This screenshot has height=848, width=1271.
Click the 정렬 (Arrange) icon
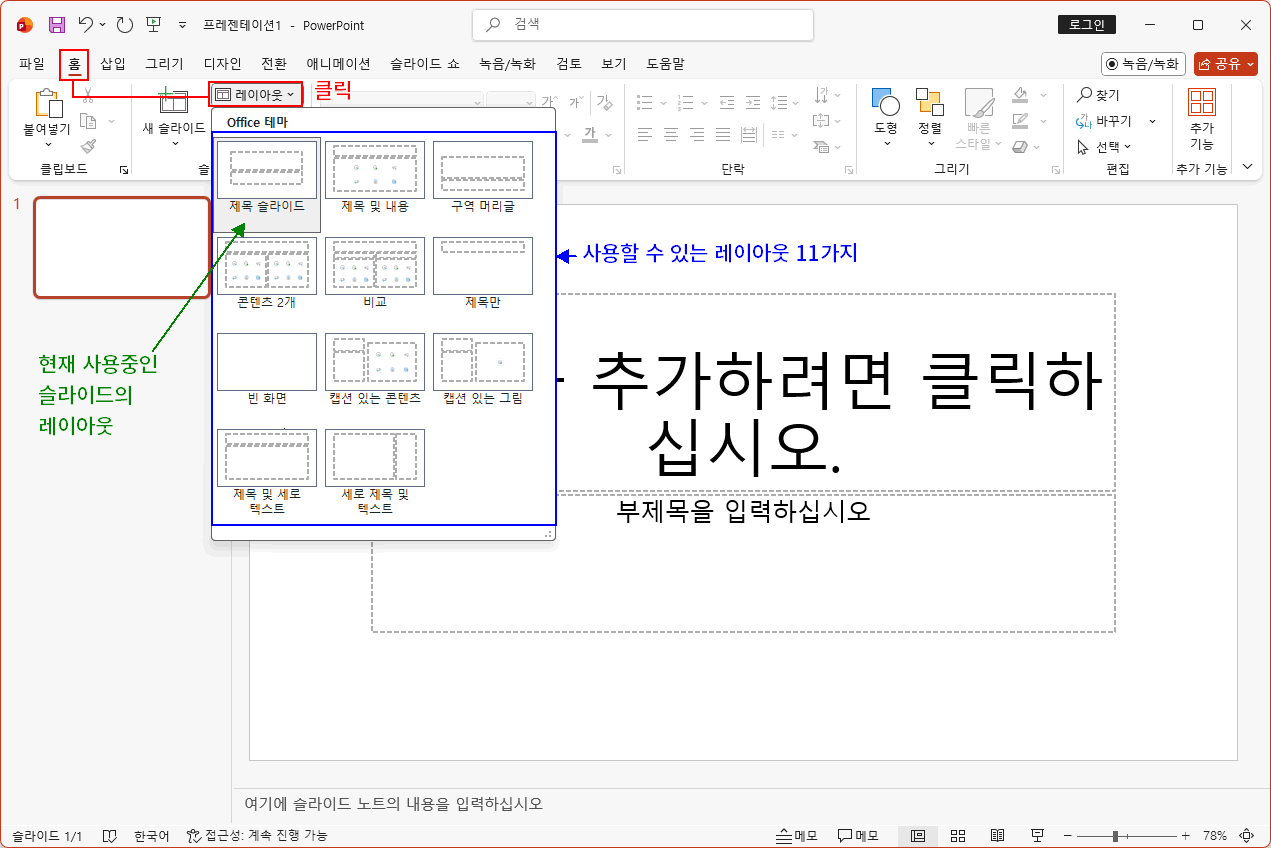pyautogui.click(x=932, y=112)
